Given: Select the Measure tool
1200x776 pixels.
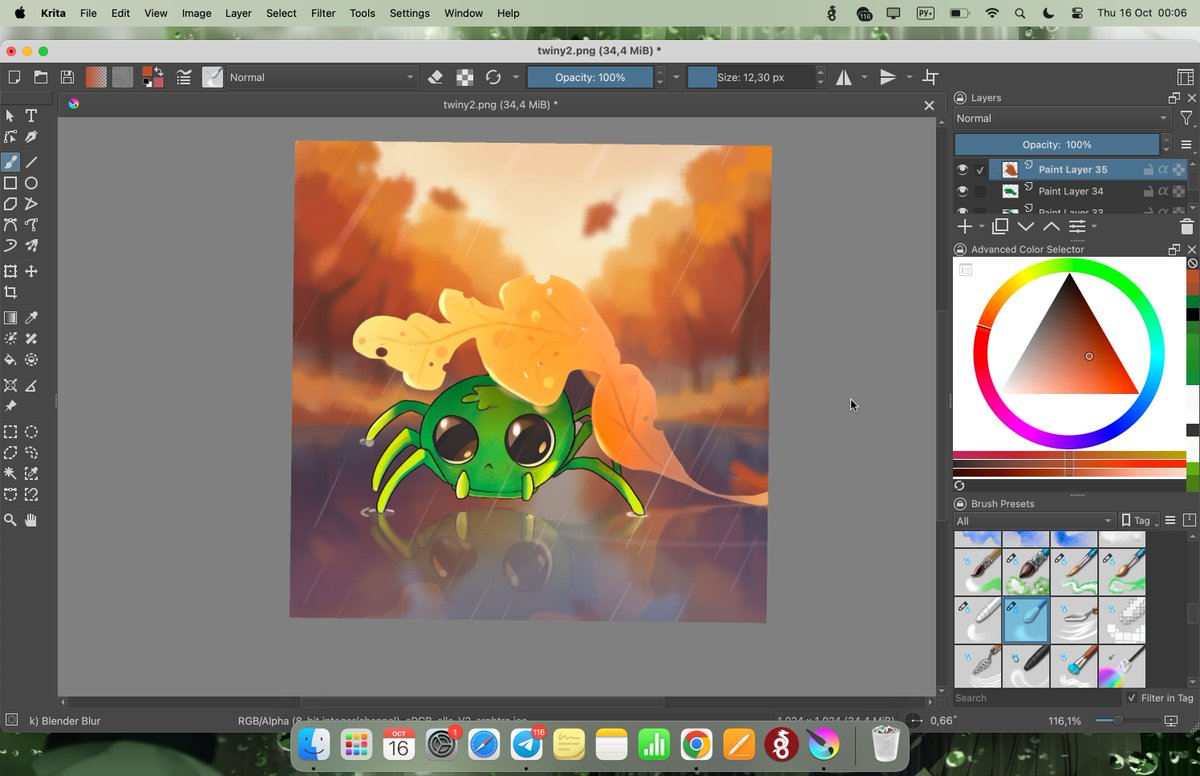Looking at the screenshot, I should click(x=31, y=385).
